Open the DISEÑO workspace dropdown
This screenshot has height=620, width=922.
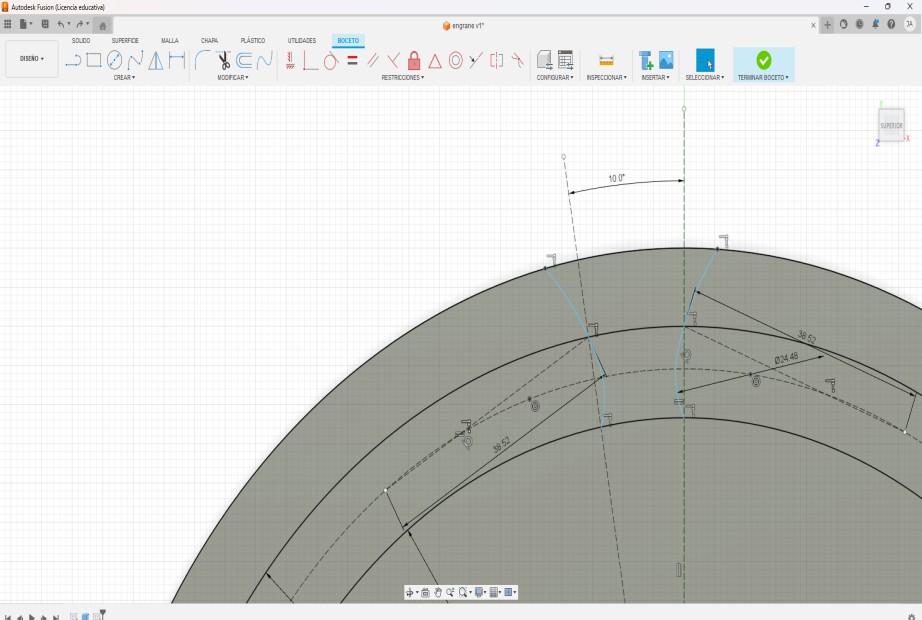(x=32, y=58)
